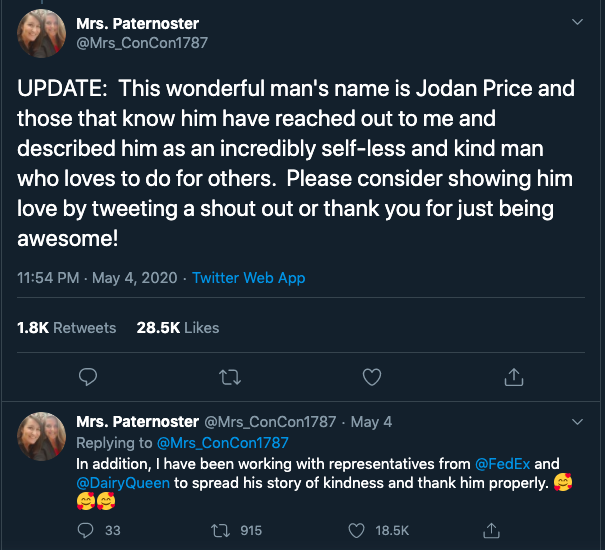Like the follow-up tweet with 18.5K likes

point(357,530)
